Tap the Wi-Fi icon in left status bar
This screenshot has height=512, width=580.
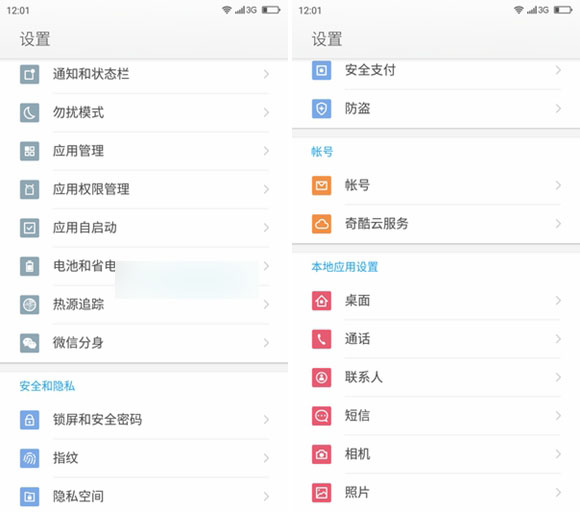227,10
